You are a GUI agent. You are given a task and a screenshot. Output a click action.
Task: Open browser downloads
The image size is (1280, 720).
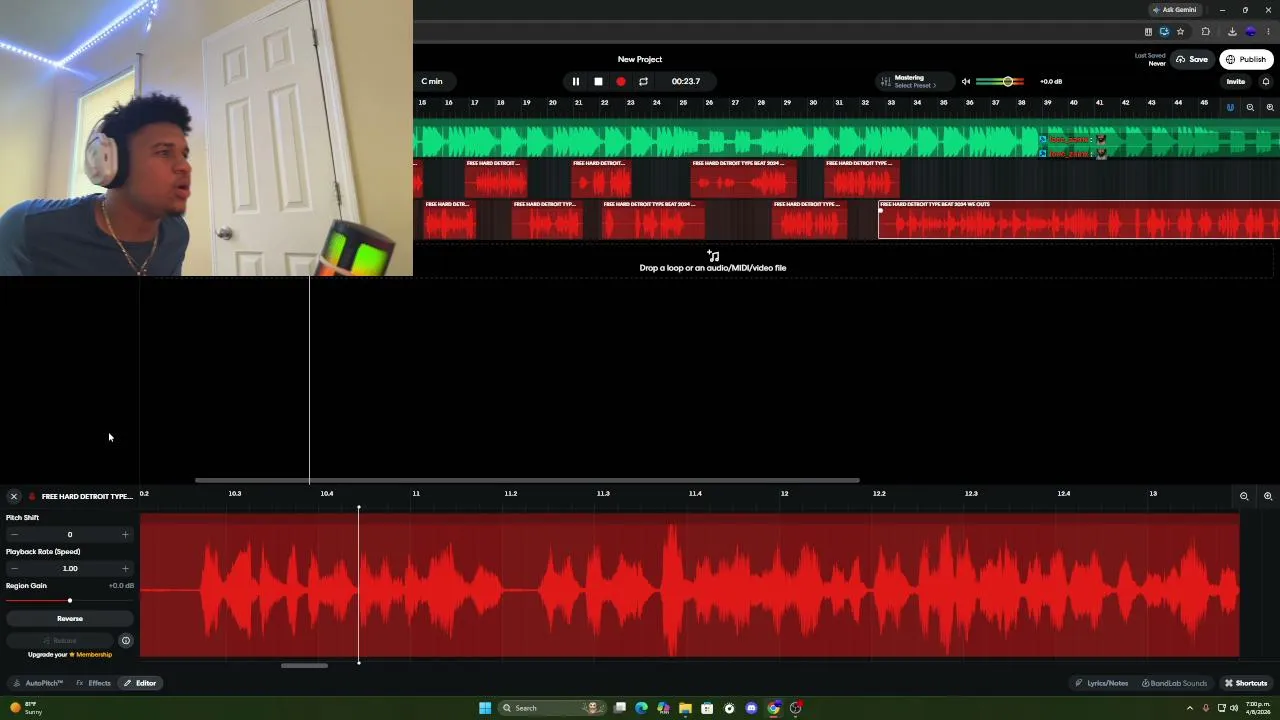tap(1231, 31)
